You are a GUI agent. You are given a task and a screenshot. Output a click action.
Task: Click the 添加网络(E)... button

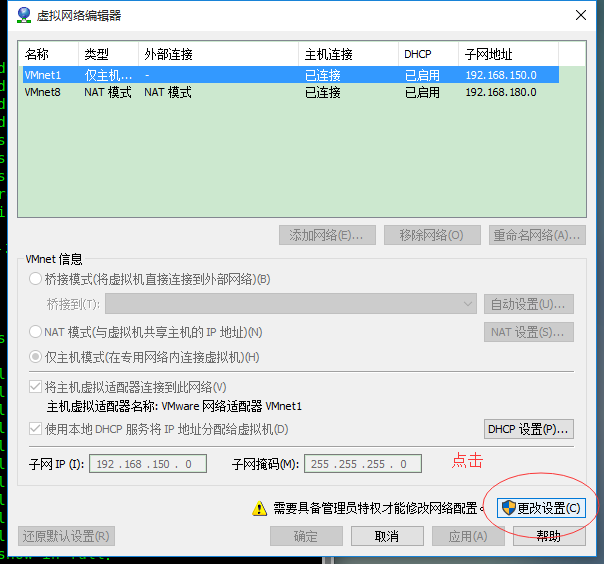(327, 235)
